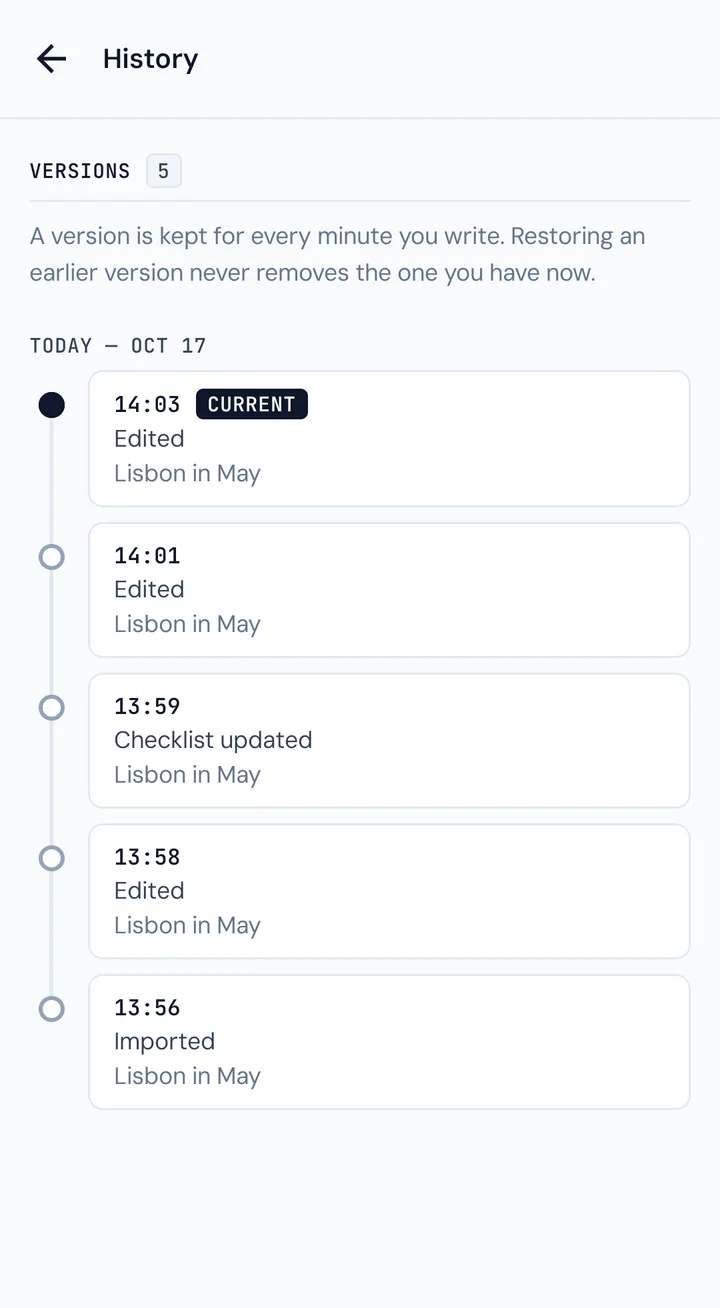
Task: Select the 13:59 timeline circle marker
Action: pos(51,708)
